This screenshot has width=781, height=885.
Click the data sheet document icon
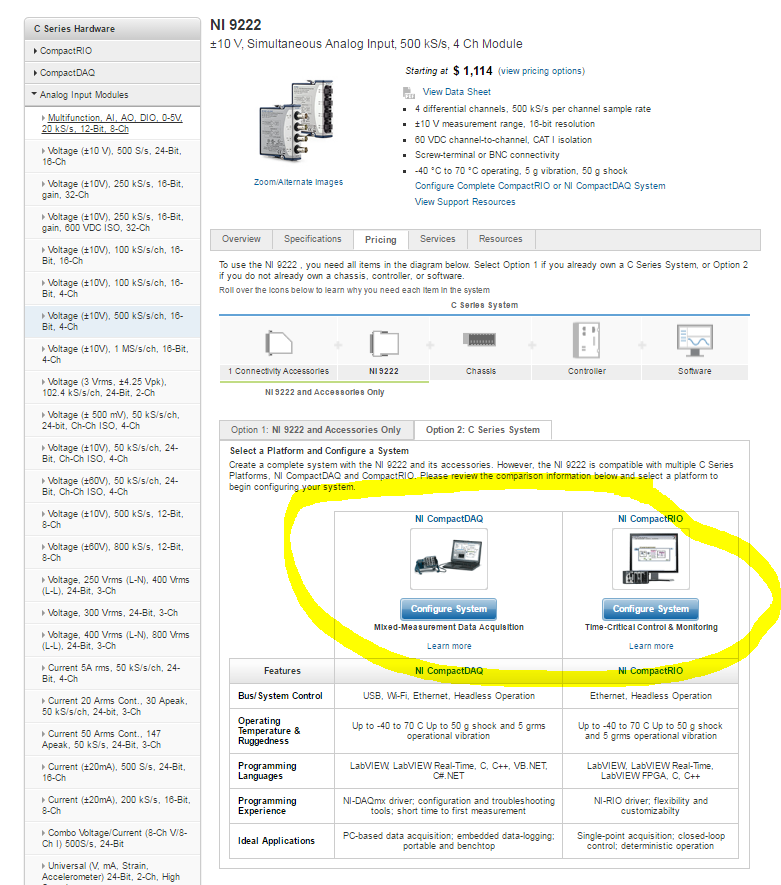(x=409, y=93)
